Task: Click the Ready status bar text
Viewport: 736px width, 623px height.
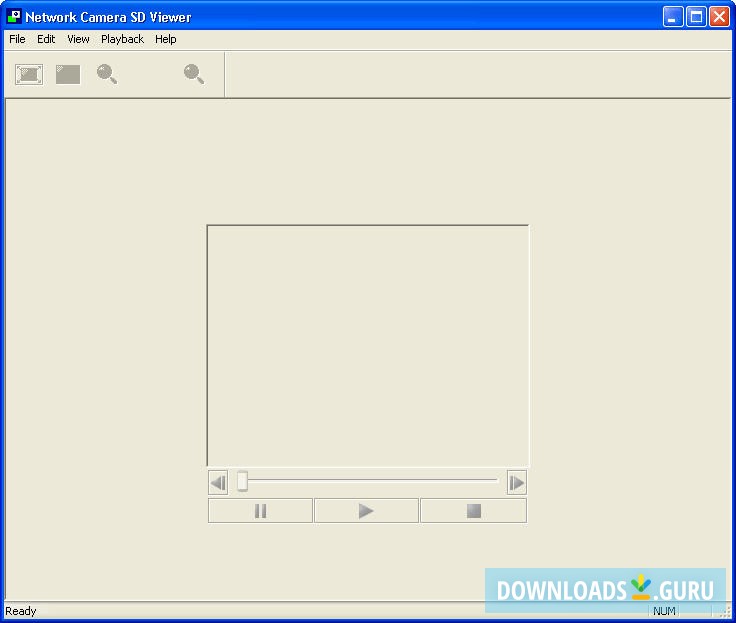Action: 21,611
